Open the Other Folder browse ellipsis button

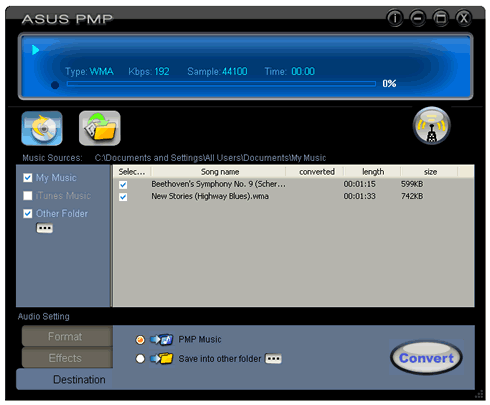[x=44, y=228]
